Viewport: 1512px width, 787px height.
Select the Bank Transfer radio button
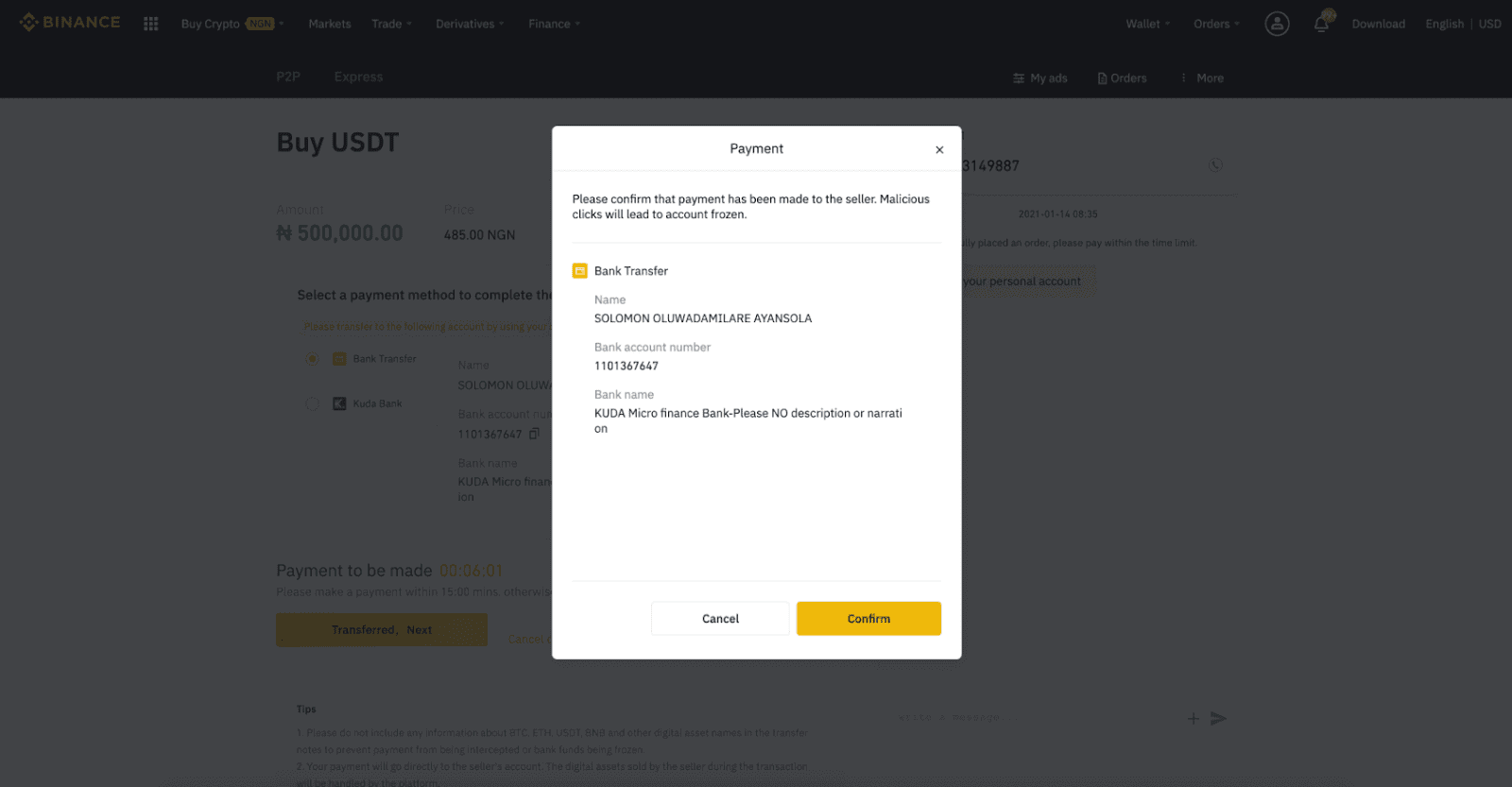tap(312, 359)
